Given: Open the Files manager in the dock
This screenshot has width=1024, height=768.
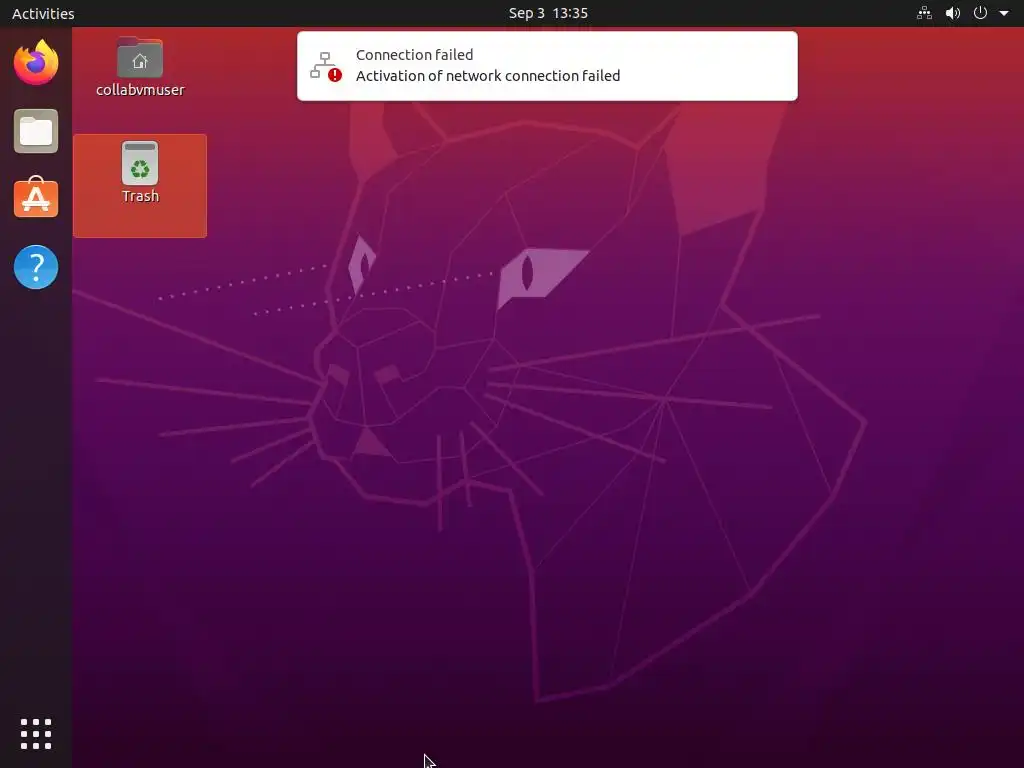Looking at the screenshot, I should point(36,131).
